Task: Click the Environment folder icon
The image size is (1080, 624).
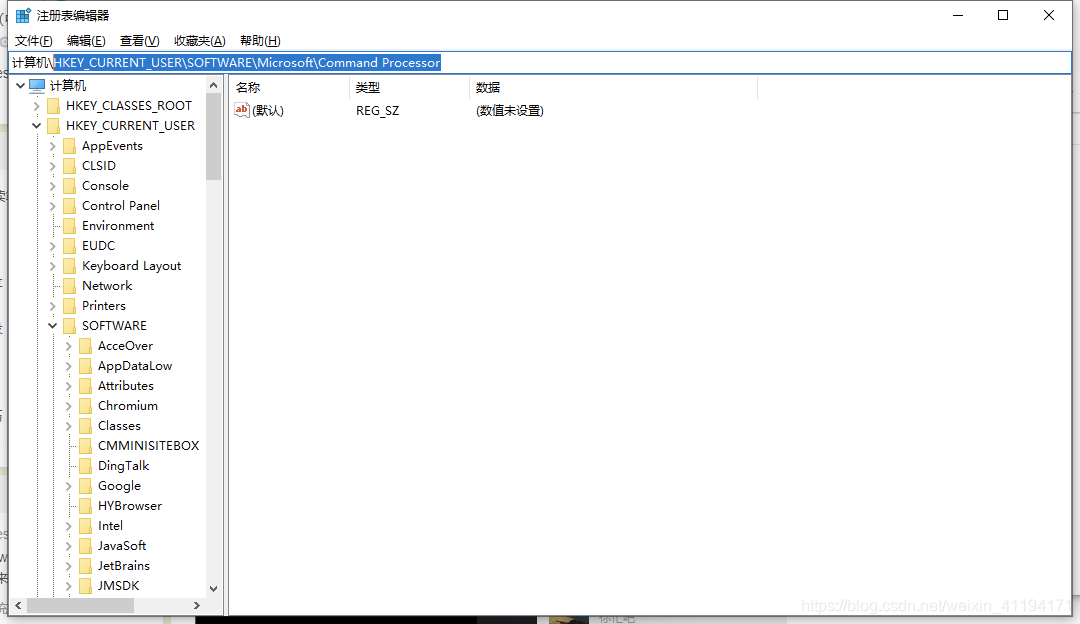Action: pos(69,226)
